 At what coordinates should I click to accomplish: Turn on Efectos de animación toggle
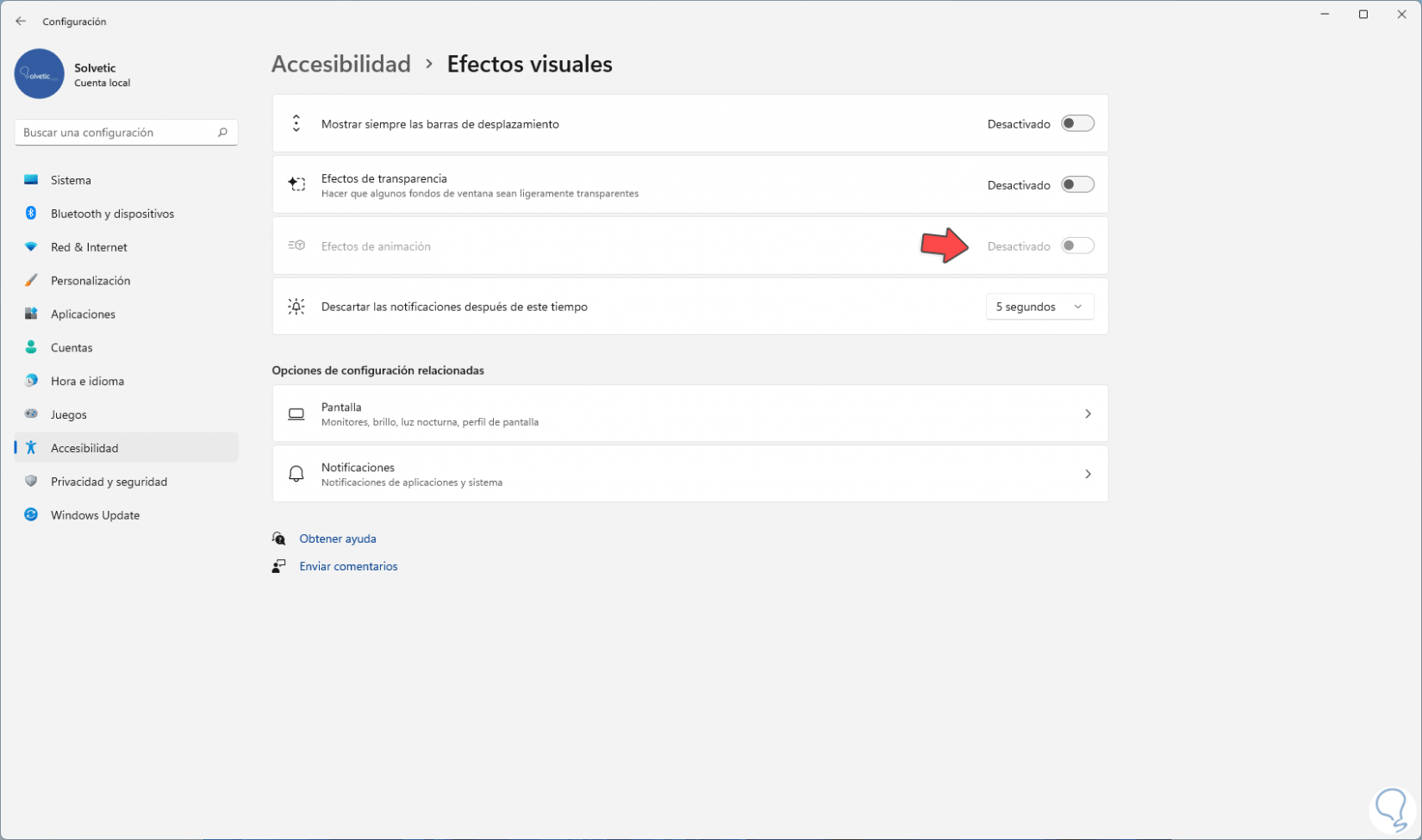point(1077,246)
